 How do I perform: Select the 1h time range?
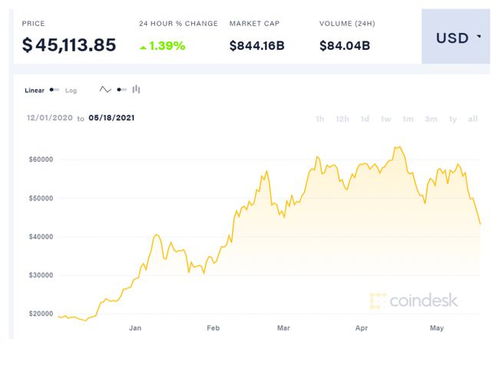[320, 119]
